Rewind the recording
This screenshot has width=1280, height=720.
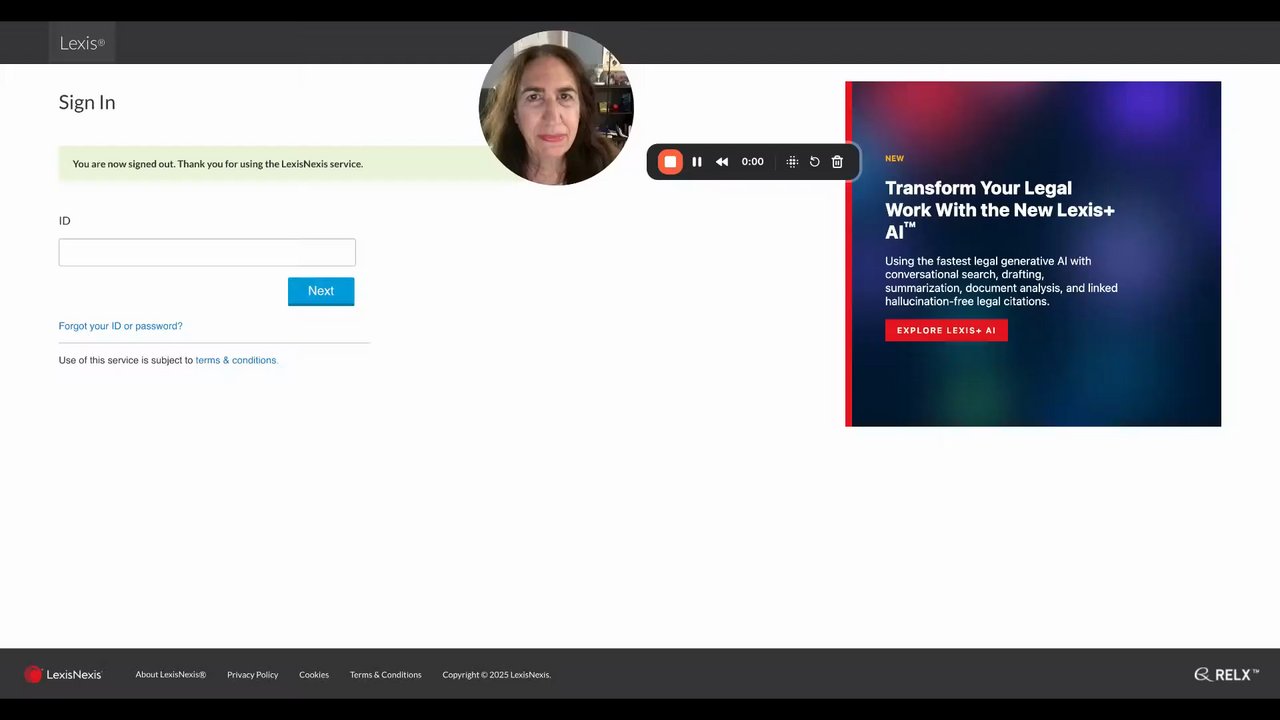tap(722, 162)
